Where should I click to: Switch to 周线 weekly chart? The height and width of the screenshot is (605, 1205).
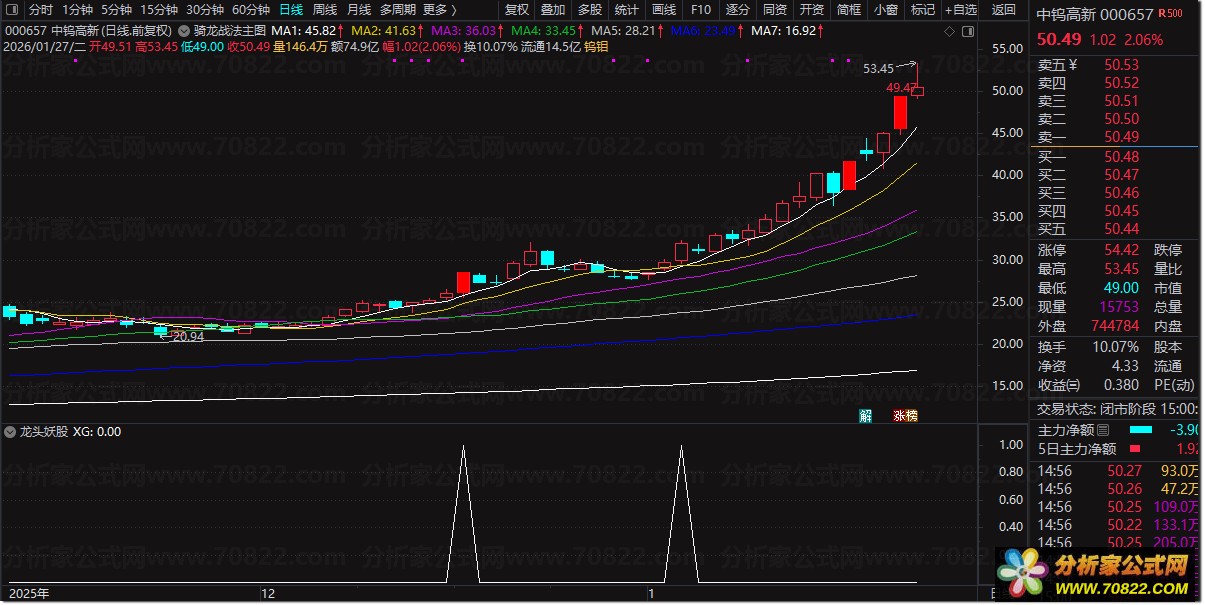(325, 9)
